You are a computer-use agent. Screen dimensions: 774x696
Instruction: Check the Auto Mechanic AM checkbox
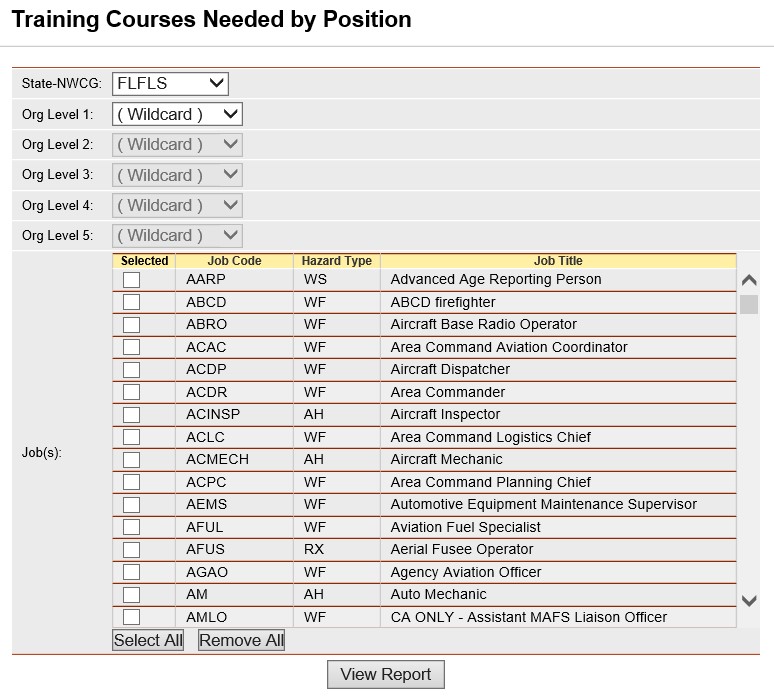pyautogui.click(x=131, y=595)
